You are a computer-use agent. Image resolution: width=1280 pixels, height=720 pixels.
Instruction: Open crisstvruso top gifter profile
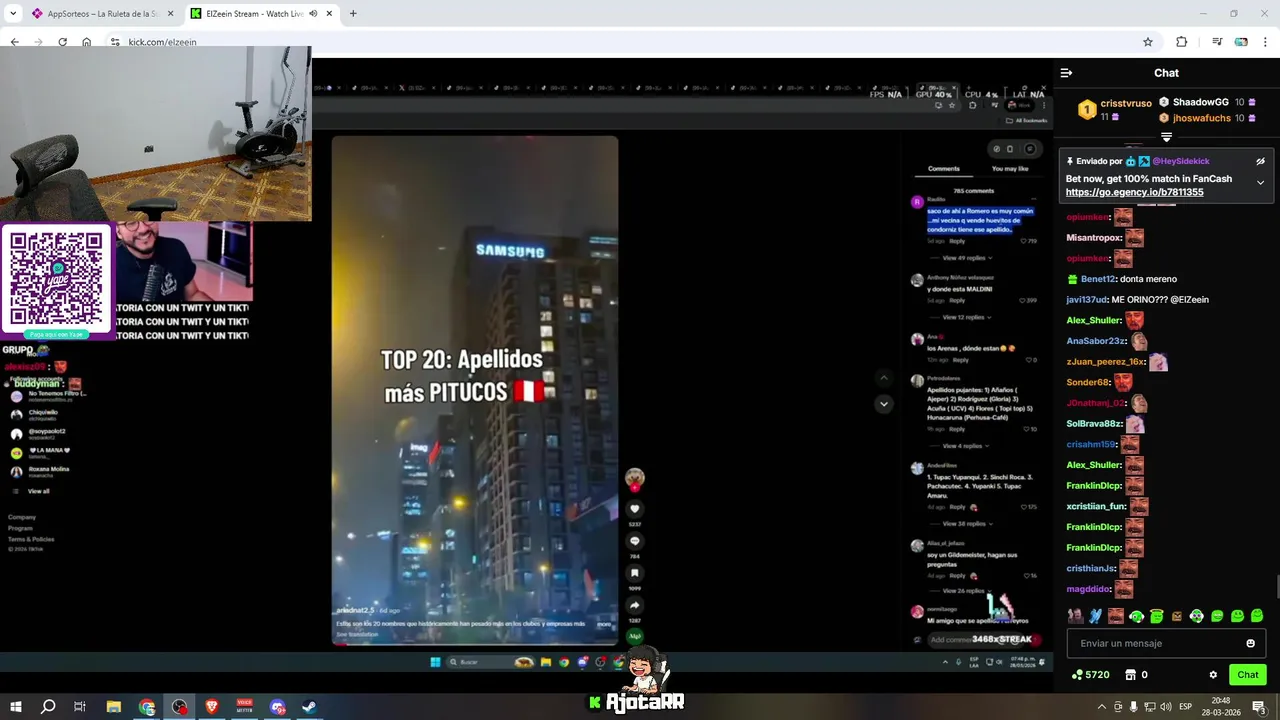point(1126,103)
